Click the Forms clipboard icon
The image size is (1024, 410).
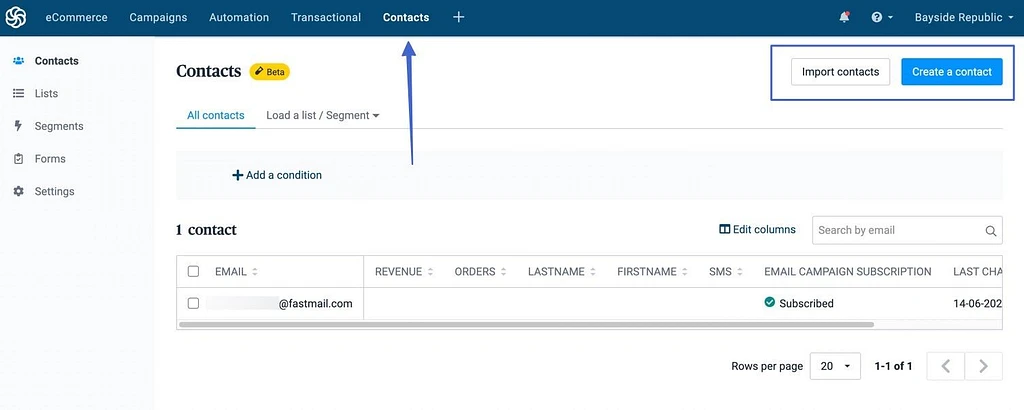pos(18,159)
